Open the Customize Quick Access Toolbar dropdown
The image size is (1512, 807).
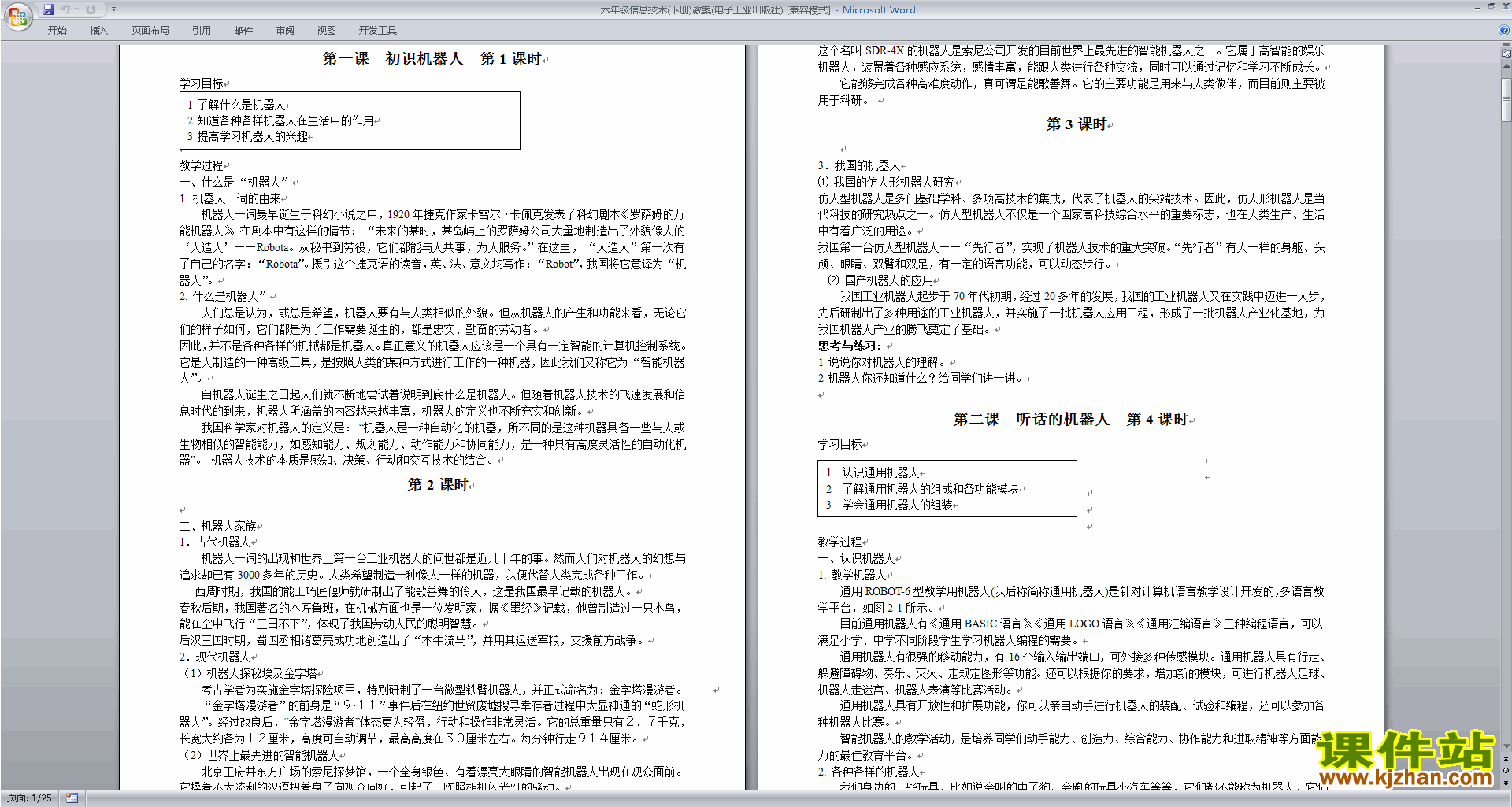(x=113, y=9)
